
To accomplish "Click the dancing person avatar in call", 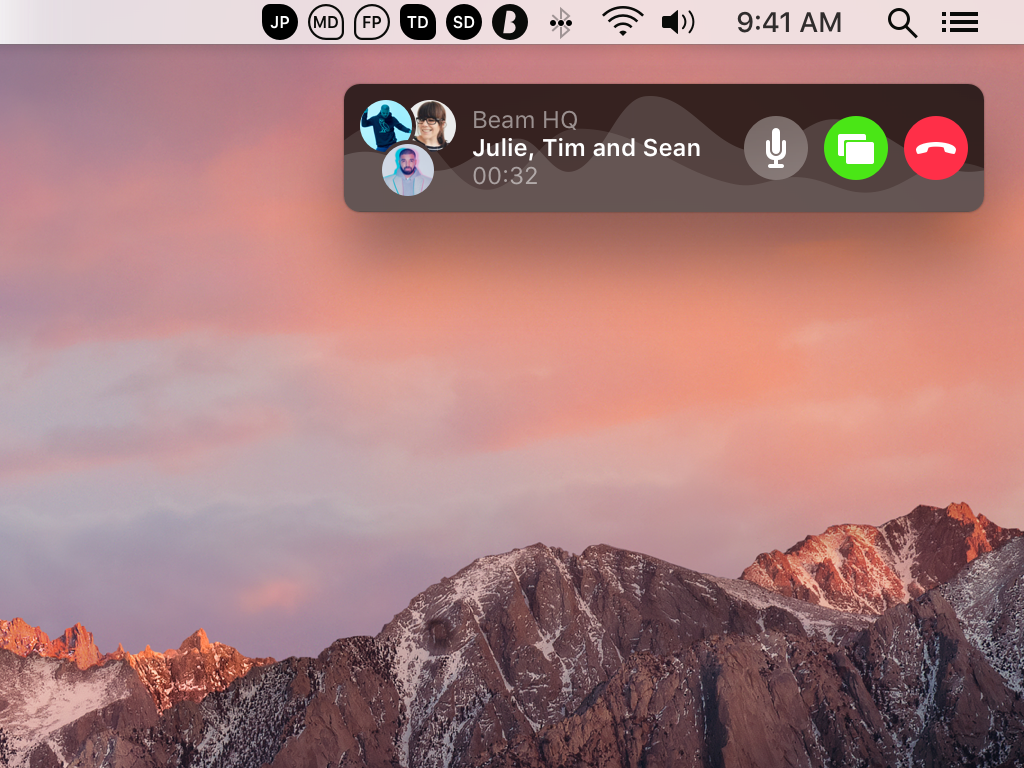I will [386, 126].
